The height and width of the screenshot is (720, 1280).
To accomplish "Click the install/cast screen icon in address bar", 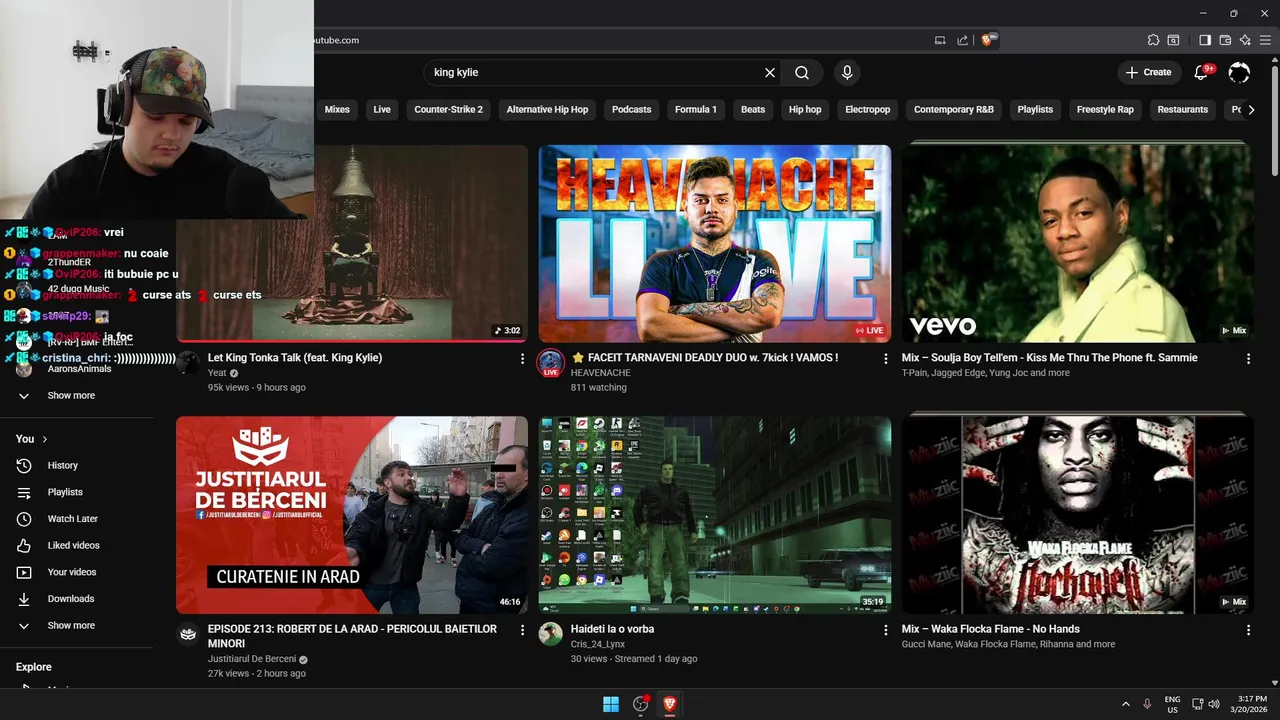I will (940, 40).
